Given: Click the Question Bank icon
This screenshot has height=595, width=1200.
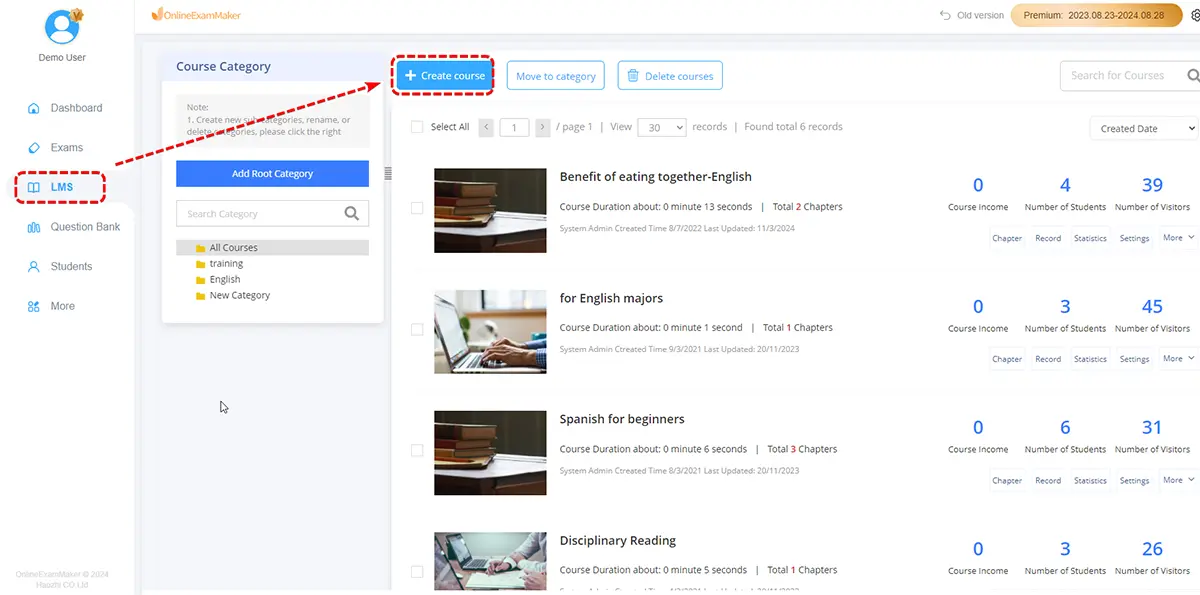Looking at the screenshot, I should click(x=34, y=227).
